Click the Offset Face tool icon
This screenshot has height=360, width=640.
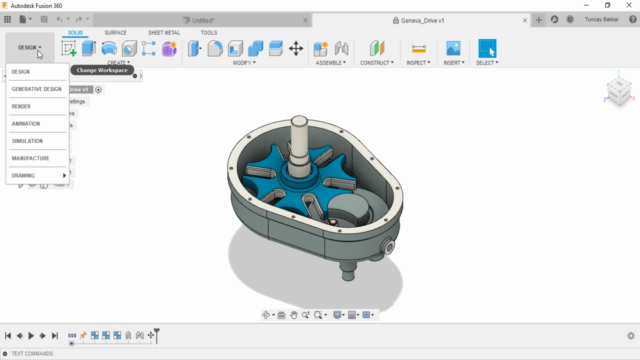click(x=276, y=49)
